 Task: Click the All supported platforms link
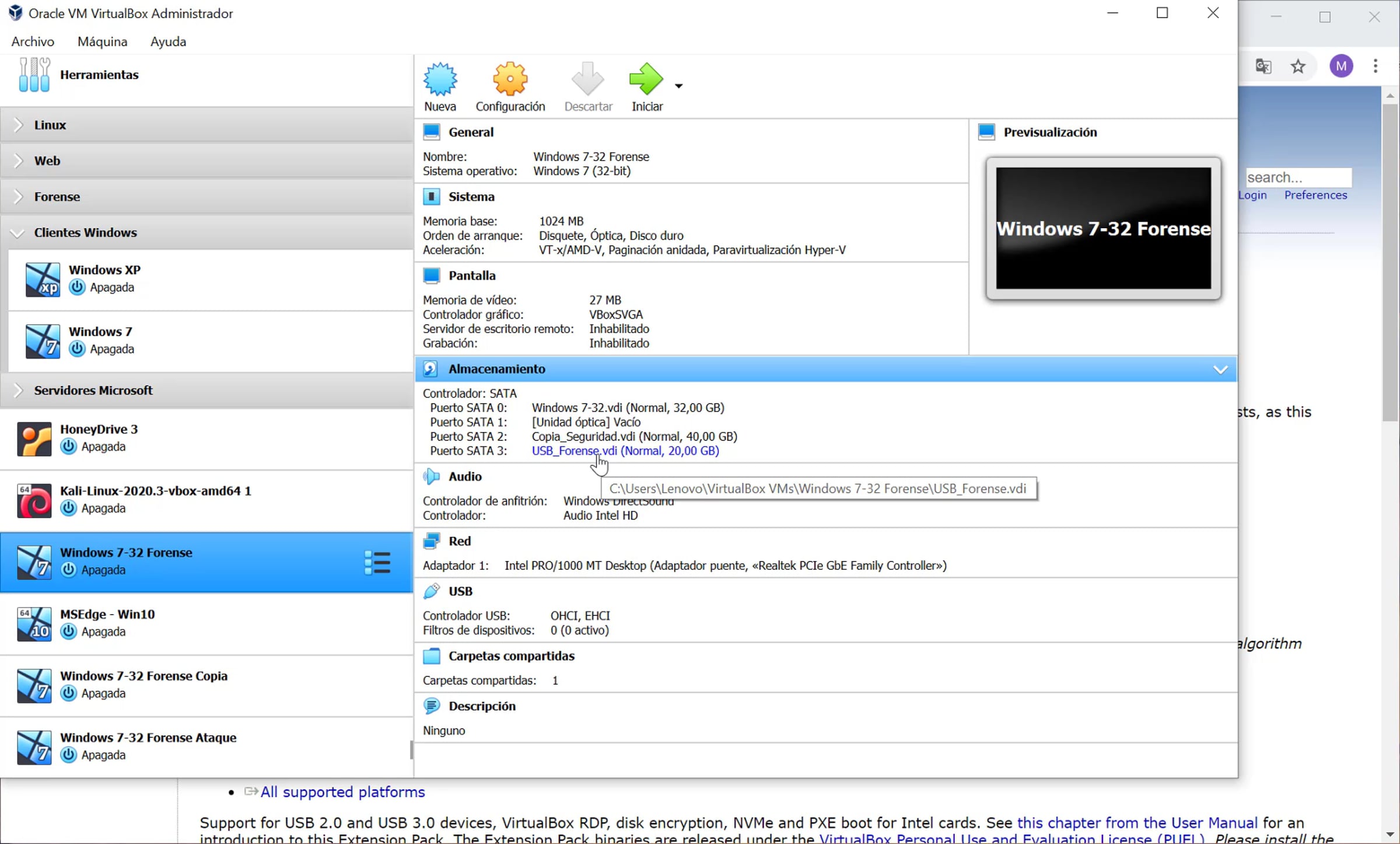342,792
